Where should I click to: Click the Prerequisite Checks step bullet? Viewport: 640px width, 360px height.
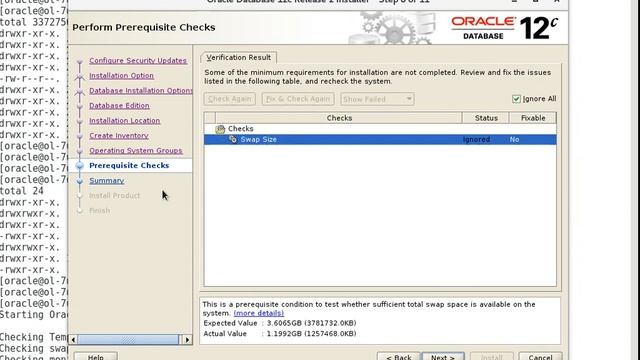[80, 166]
